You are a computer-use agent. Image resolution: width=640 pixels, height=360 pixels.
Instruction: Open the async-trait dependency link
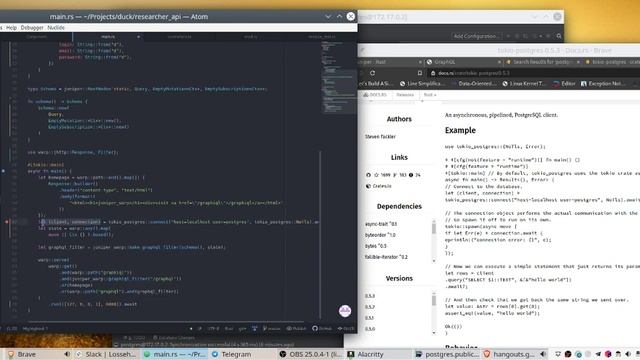coord(380,224)
